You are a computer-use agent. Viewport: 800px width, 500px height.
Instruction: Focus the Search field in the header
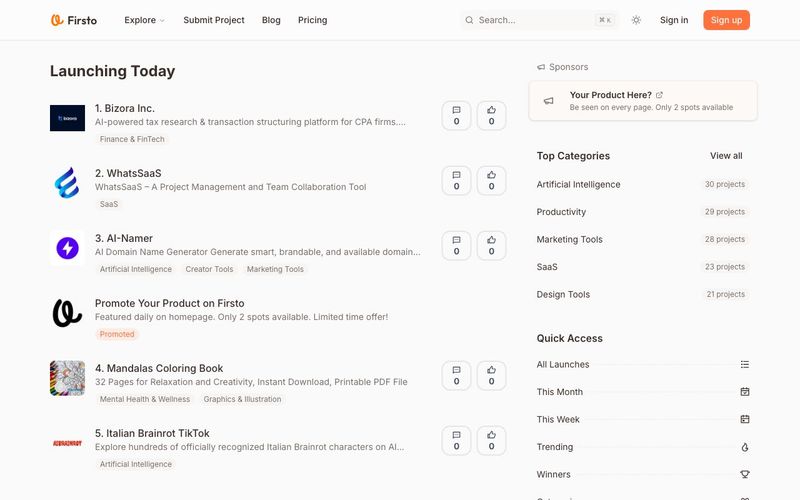tap(539, 20)
